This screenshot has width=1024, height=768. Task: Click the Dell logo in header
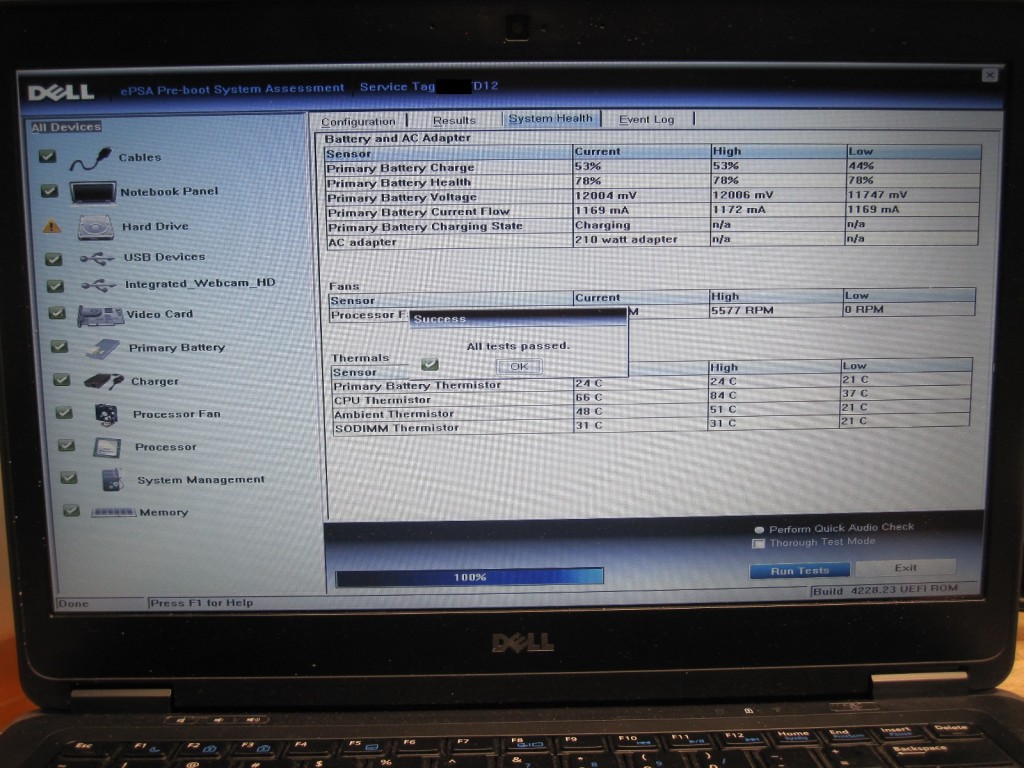[x=61, y=92]
